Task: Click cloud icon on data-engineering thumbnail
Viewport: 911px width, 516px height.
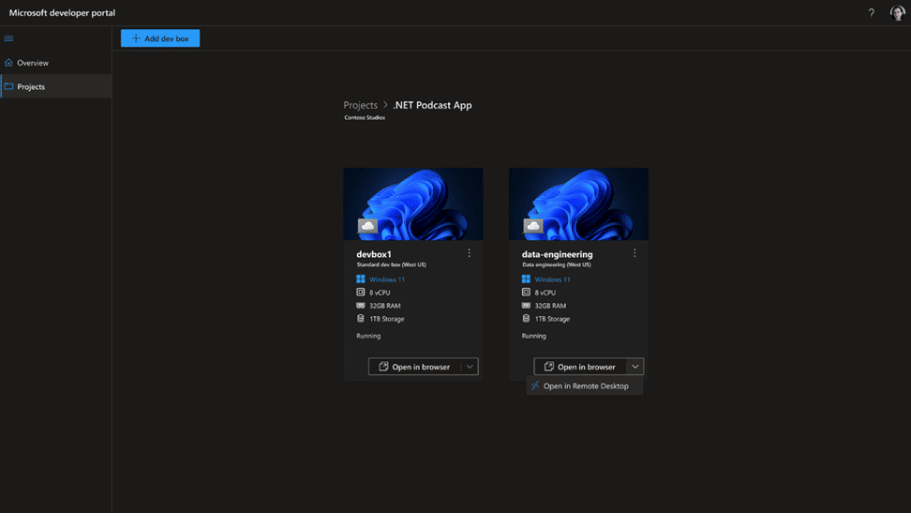Action: click(533, 225)
